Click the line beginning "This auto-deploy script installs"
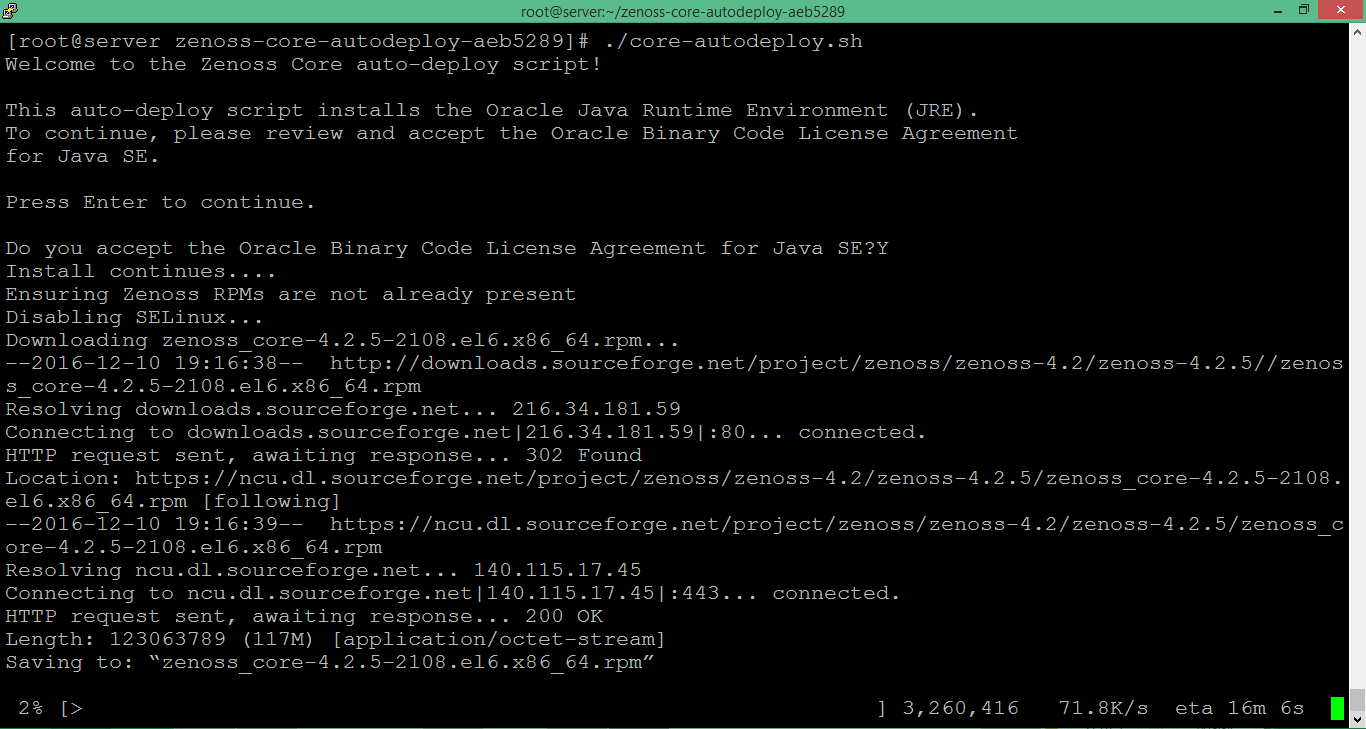The width and height of the screenshot is (1366, 729). (492, 111)
